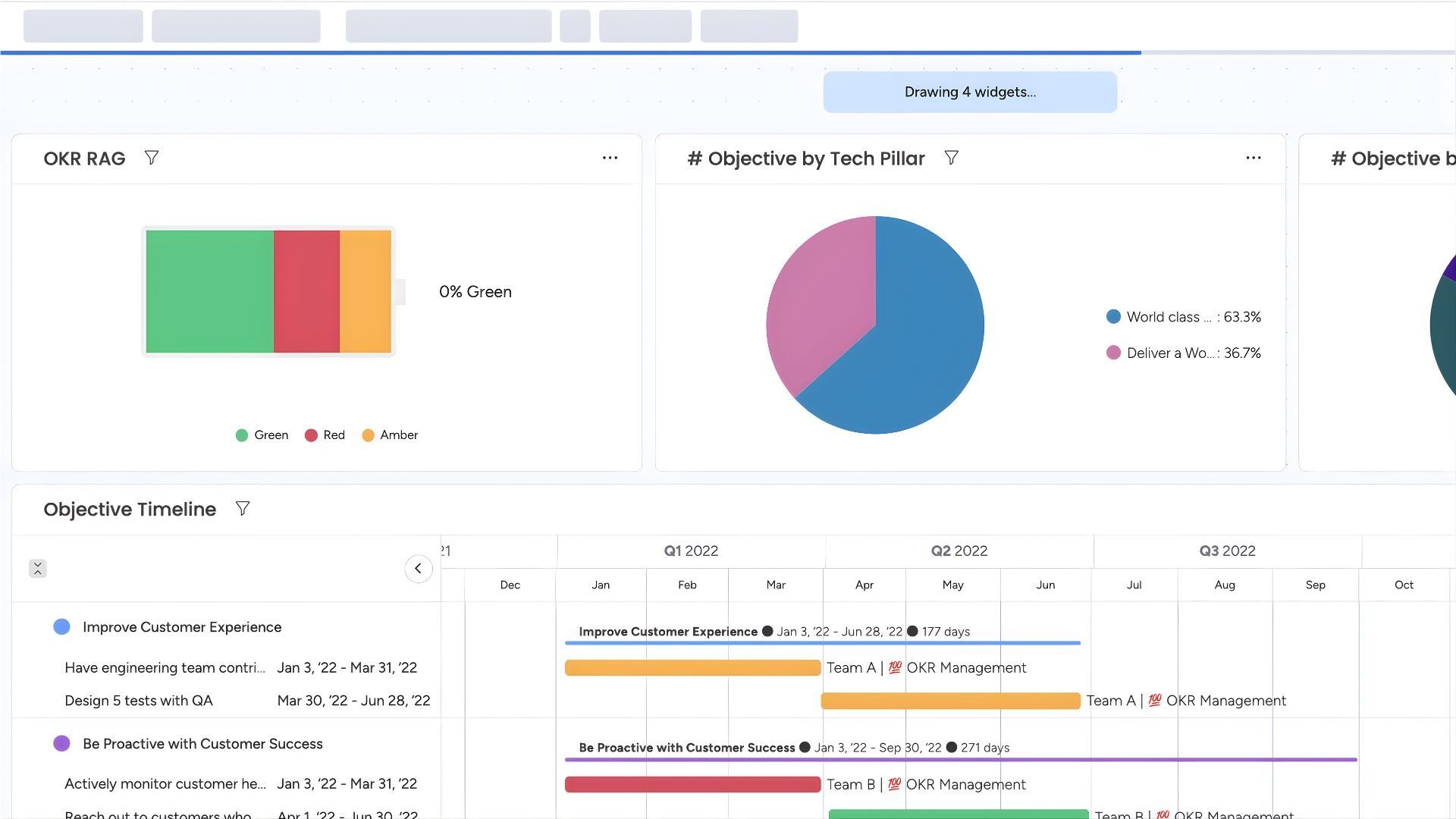Click green segment of battery chart
Image resolution: width=1456 pixels, height=819 pixels.
[209, 292]
